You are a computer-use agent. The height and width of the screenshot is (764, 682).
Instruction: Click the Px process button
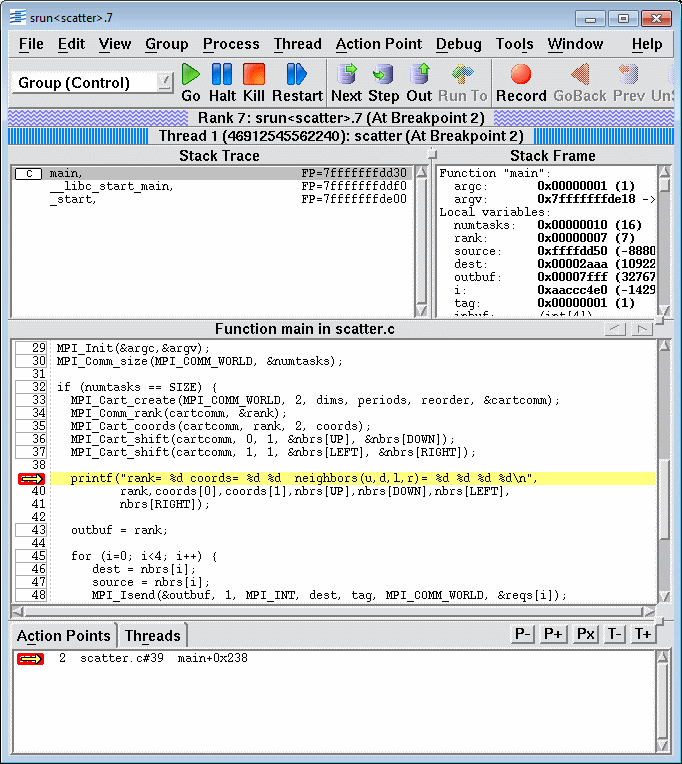(x=585, y=634)
